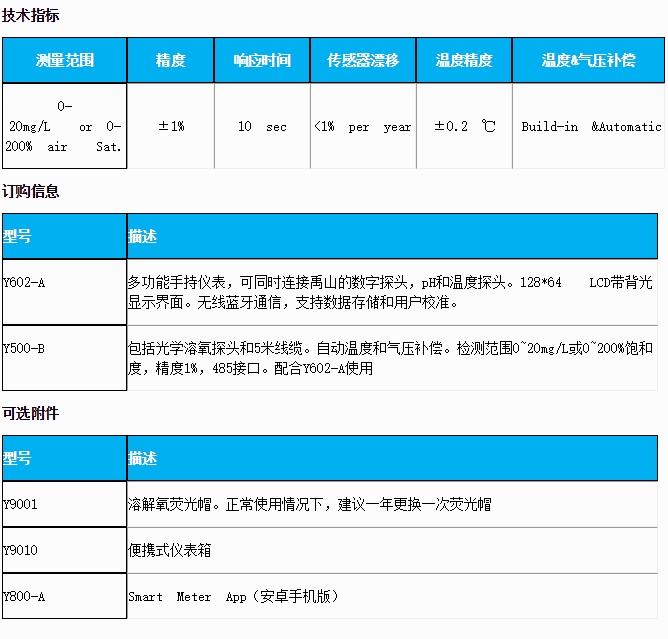This screenshot has width=668, height=639.
Task: Select the 测量范围 column header
Action: click(64, 61)
